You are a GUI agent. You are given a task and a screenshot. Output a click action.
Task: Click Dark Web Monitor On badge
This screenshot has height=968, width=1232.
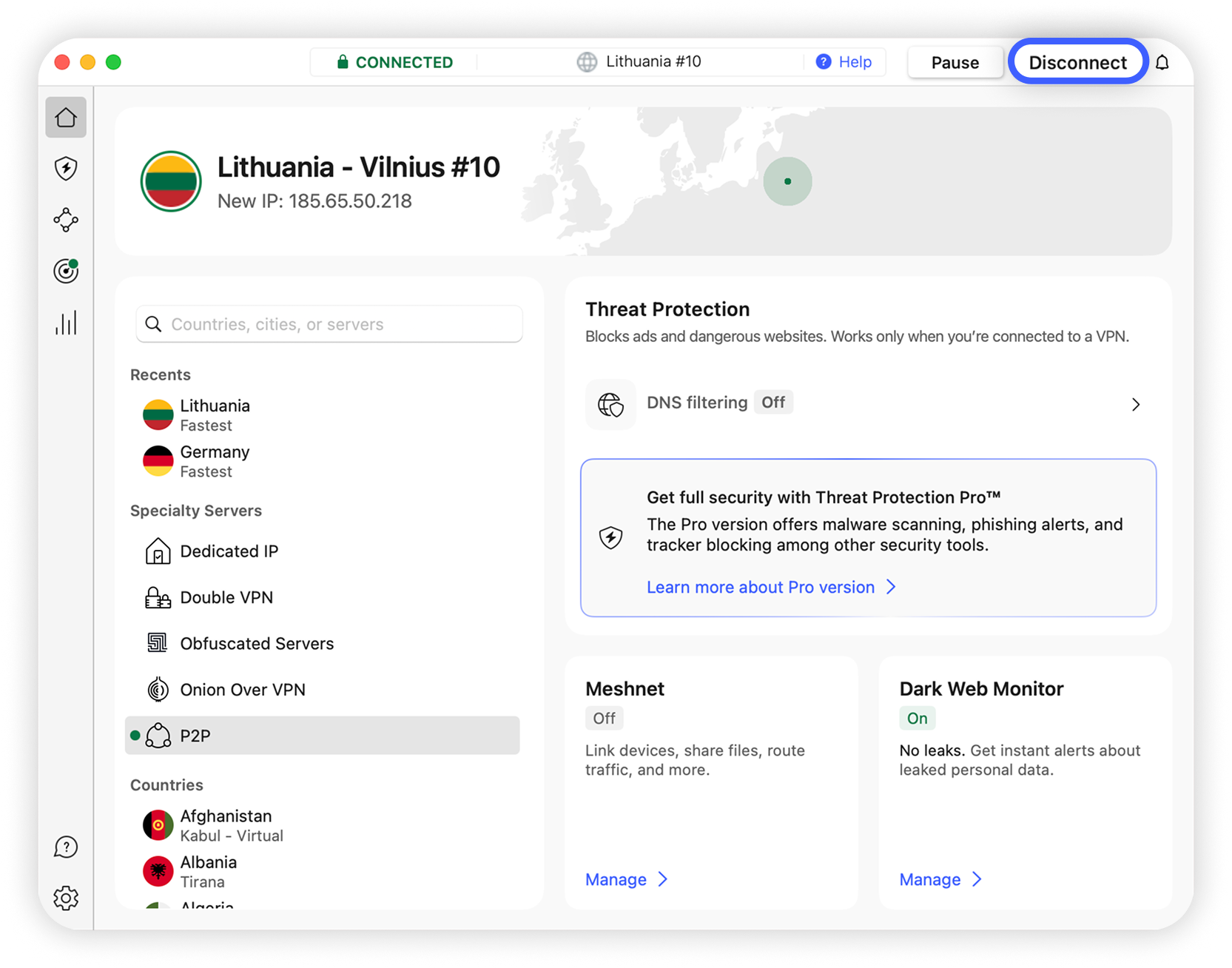[917, 719]
